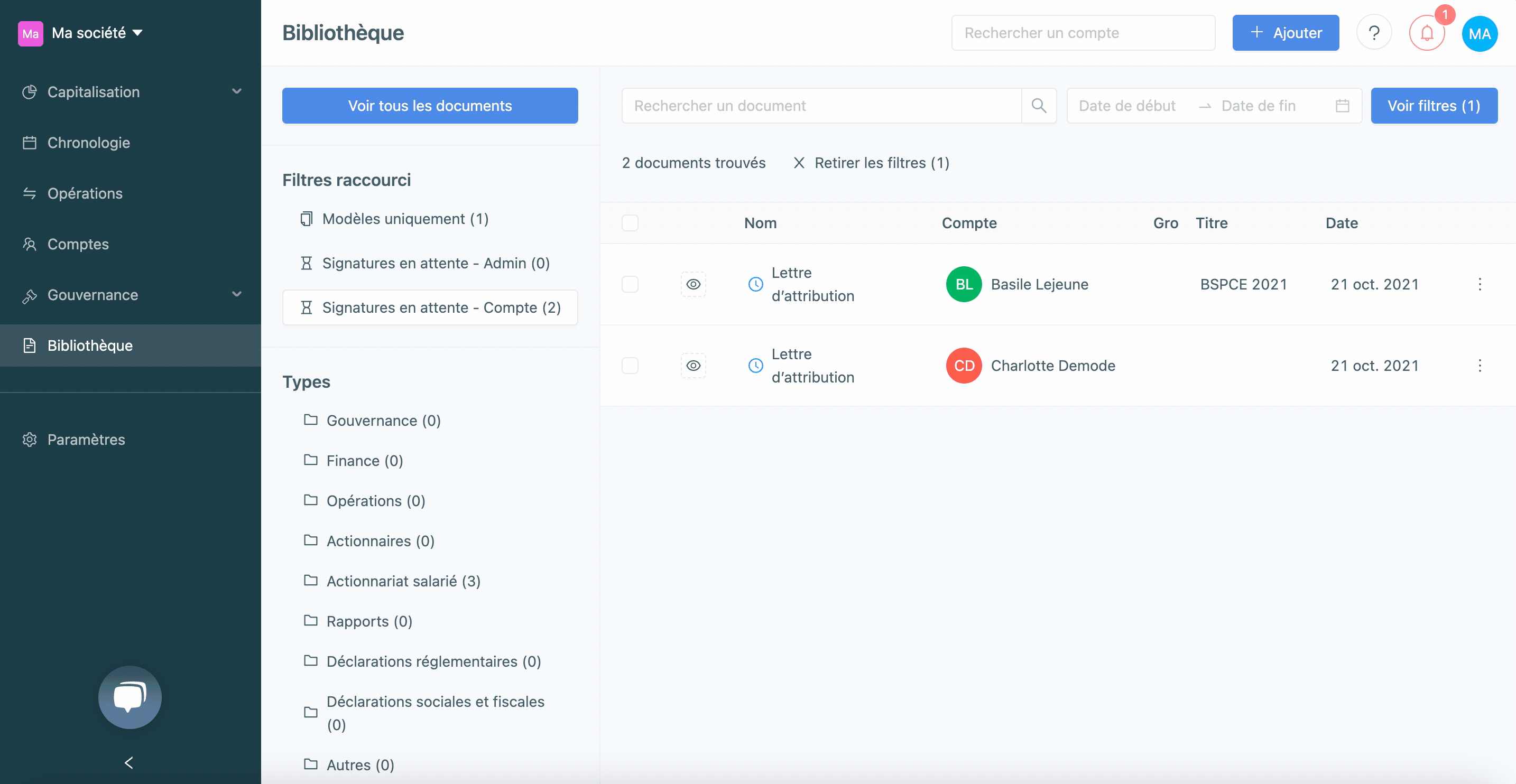Expand the Capitalisation menu
This screenshot has height=784, width=1516.
[130, 92]
